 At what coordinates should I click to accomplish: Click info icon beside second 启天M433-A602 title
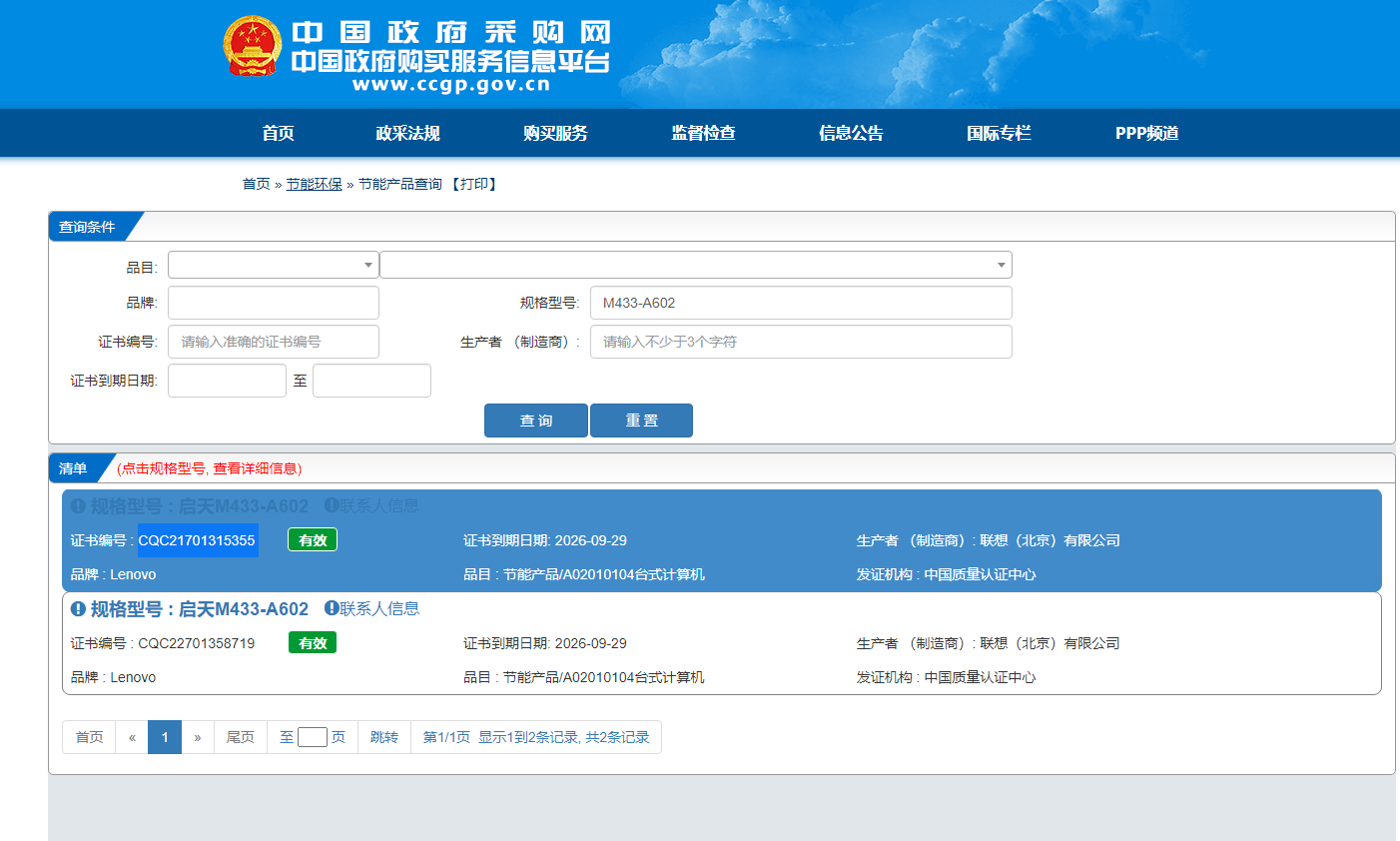(x=78, y=609)
